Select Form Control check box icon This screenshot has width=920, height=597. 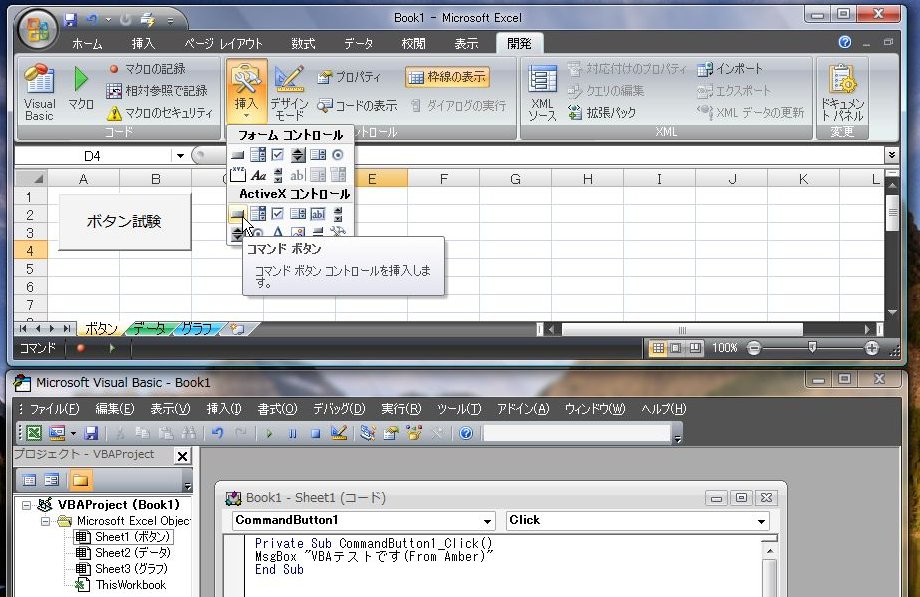pos(278,155)
